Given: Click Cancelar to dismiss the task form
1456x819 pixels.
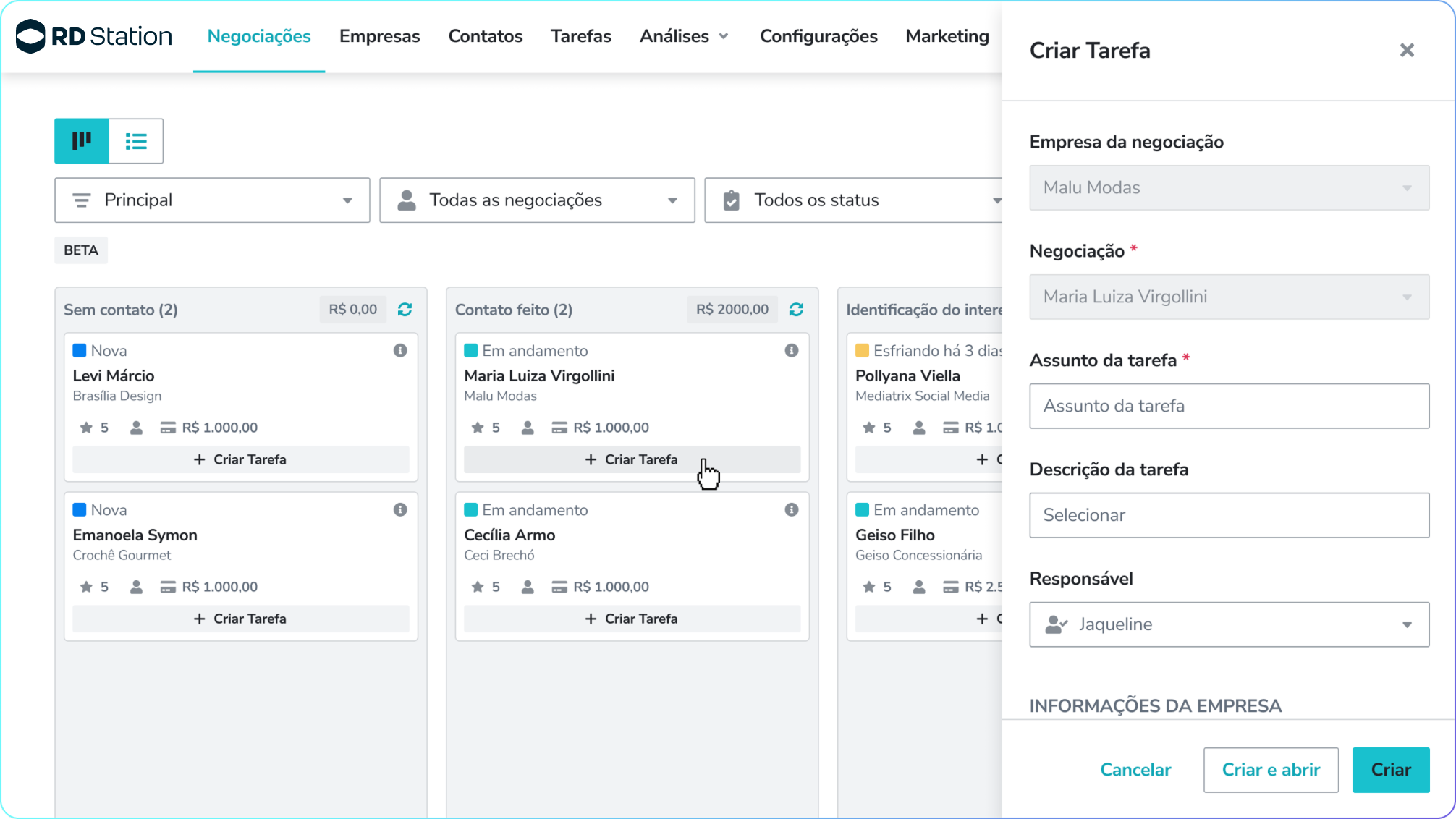Looking at the screenshot, I should [x=1135, y=769].
